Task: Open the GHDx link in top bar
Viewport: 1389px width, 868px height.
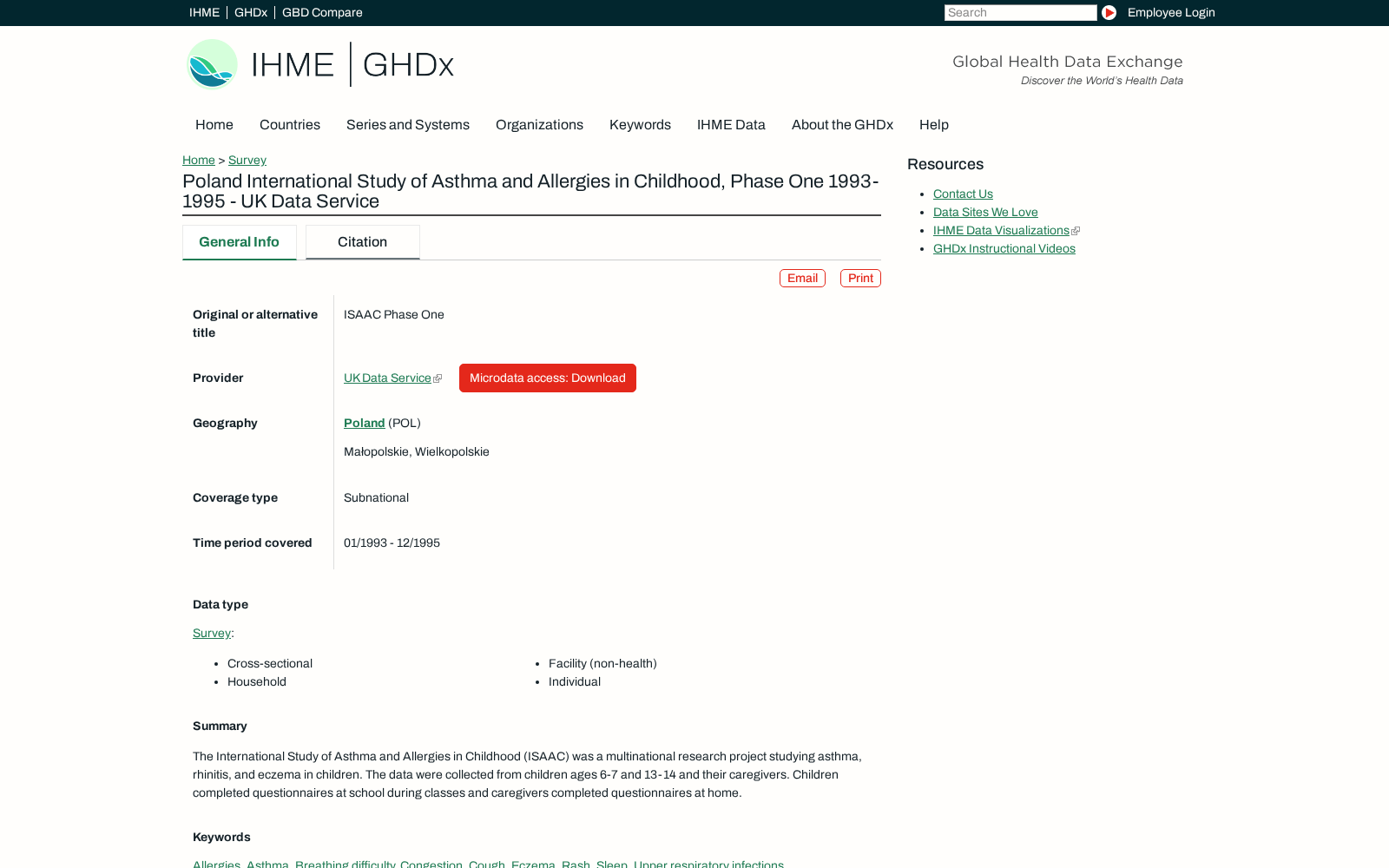Action: point(251,12)
